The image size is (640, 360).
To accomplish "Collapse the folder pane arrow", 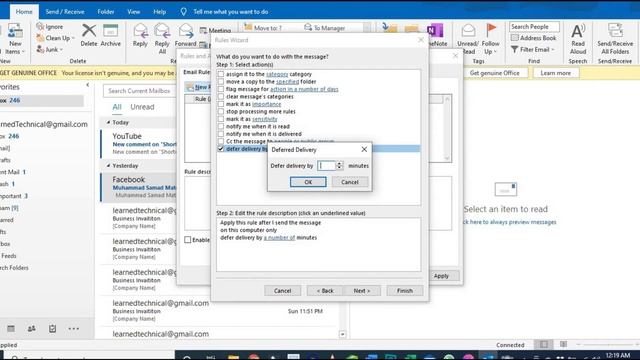I will 87,85.
